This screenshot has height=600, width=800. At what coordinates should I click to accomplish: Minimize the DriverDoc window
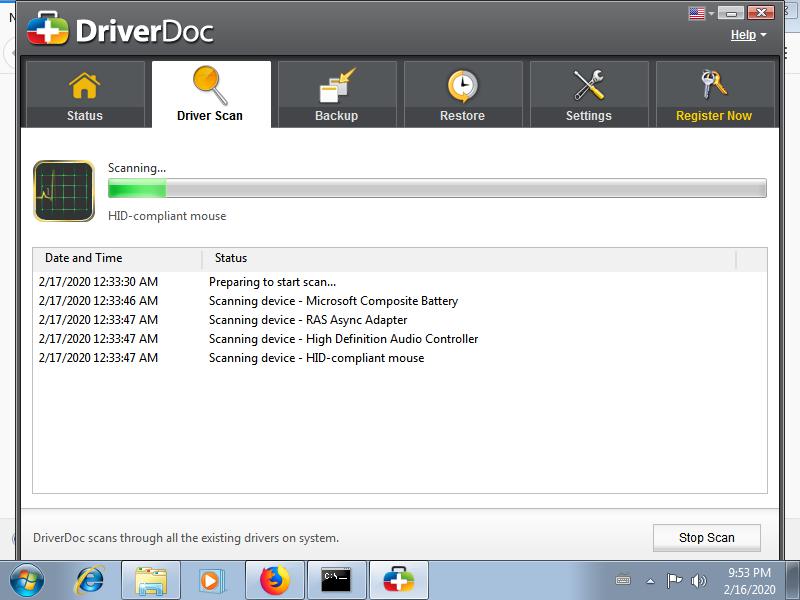coord(731,13)
